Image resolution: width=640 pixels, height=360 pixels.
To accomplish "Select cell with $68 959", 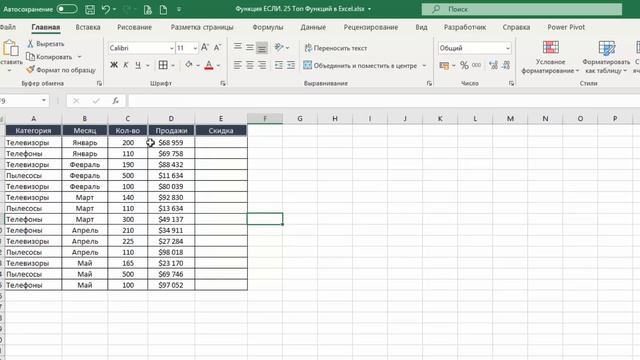I will click(x=171, y=142).
